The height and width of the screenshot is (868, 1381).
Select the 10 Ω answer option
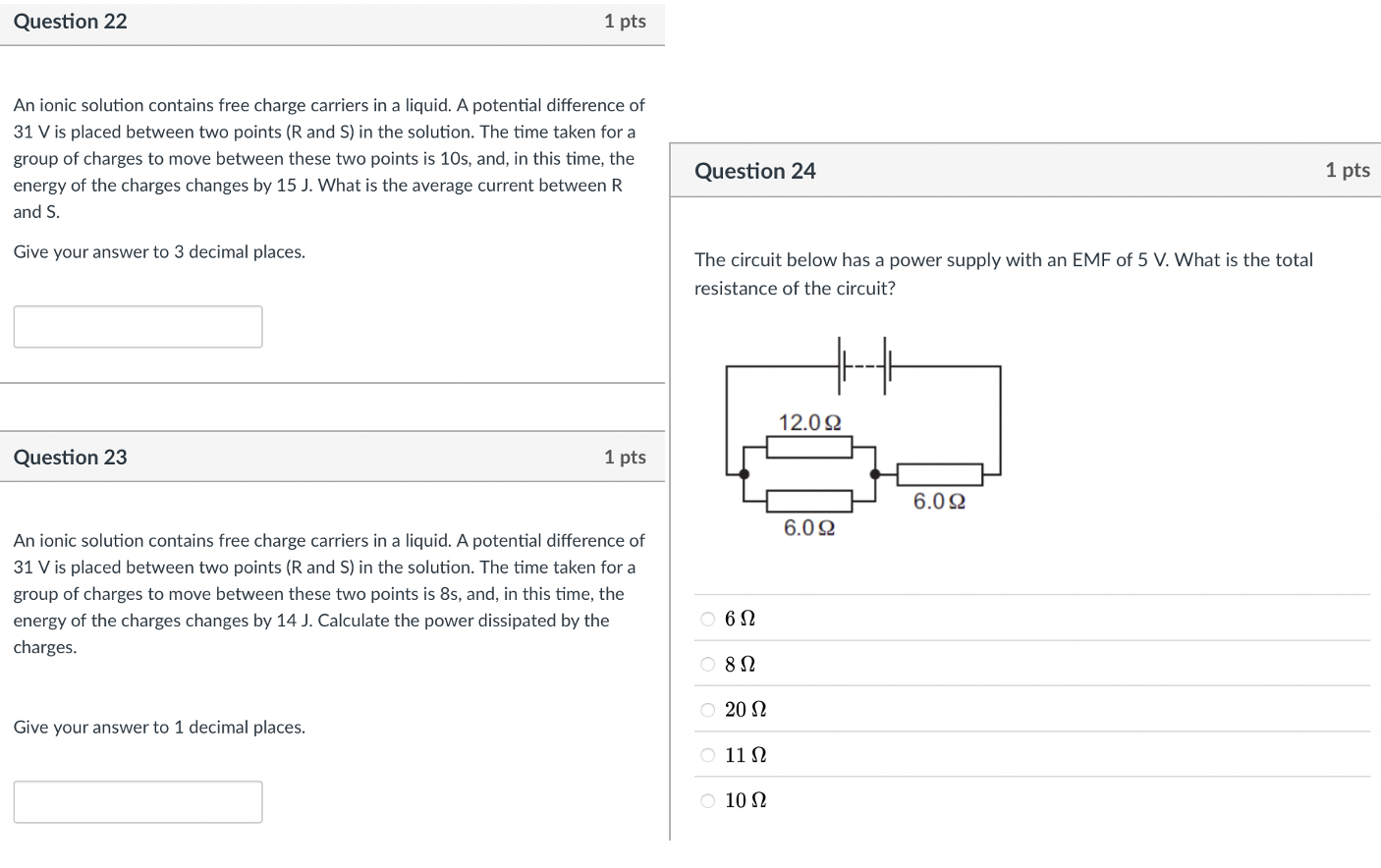[x=706, y=800]
